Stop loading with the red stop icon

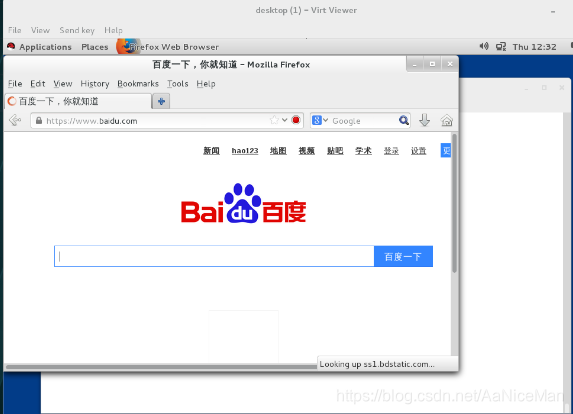pyautogui.click(x=296, y=120)
